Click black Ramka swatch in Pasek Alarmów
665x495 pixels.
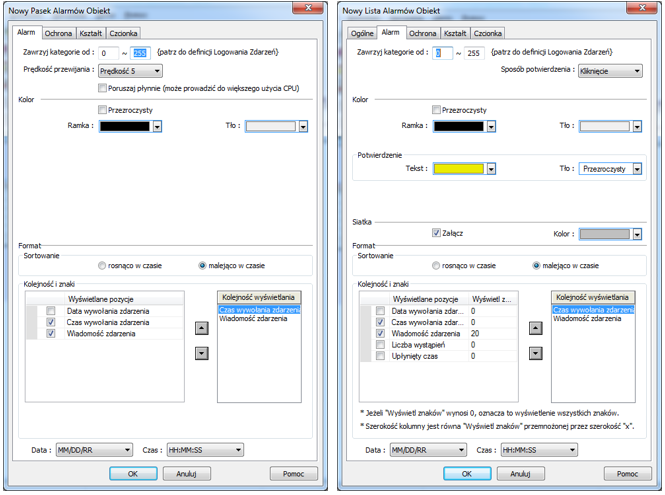[x=125, y=126]
